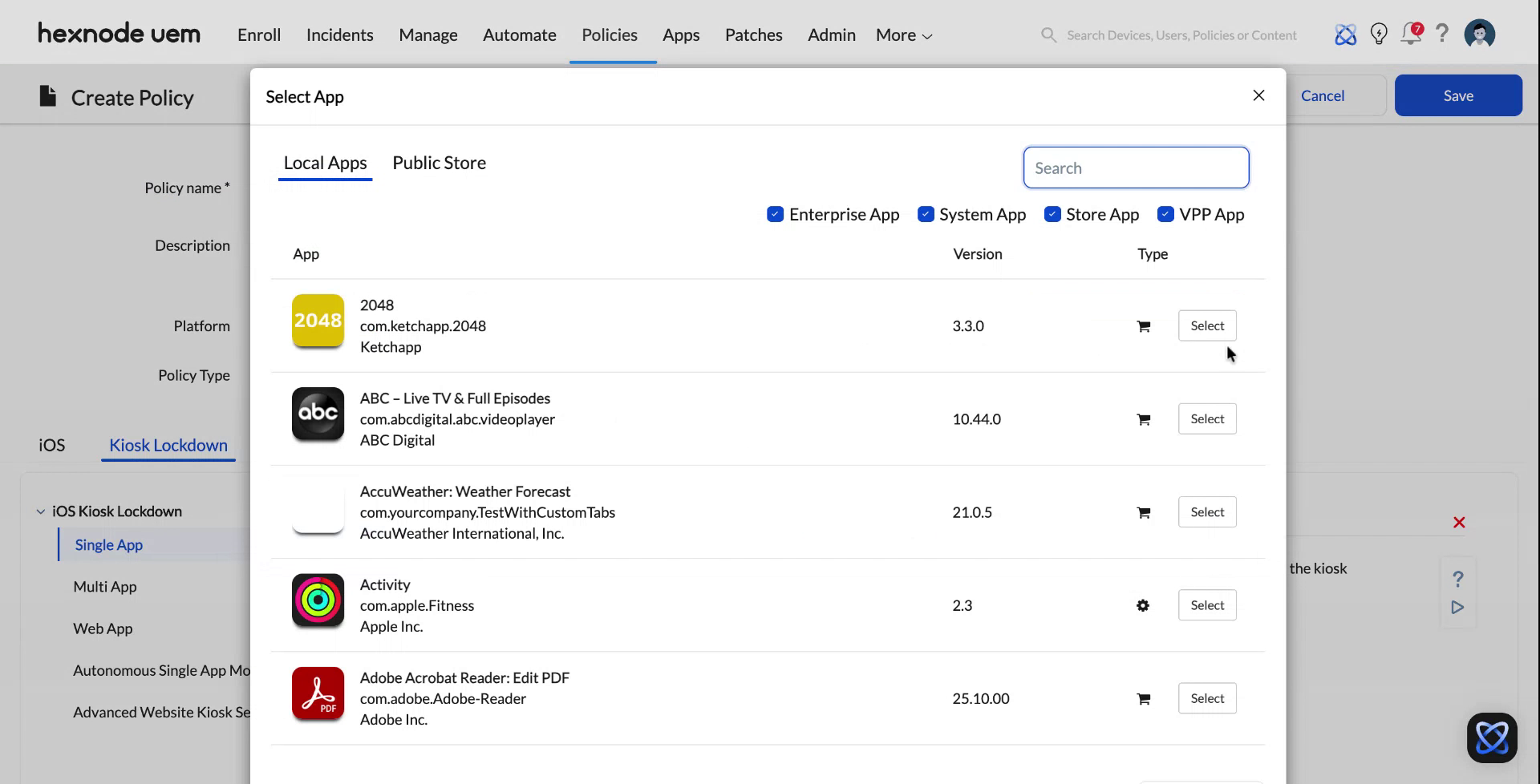Click the Save button
The width and height of the screenshot is (1540, 784).
pos(1458,95)
